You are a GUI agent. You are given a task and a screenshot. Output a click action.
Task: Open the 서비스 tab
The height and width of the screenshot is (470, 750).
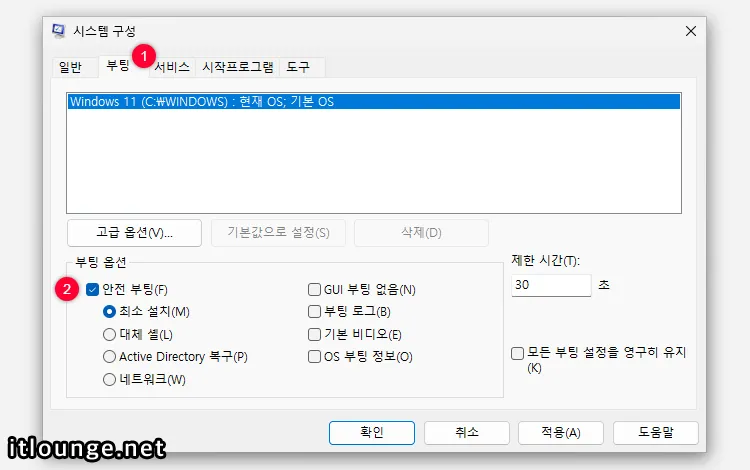(172, 67)
